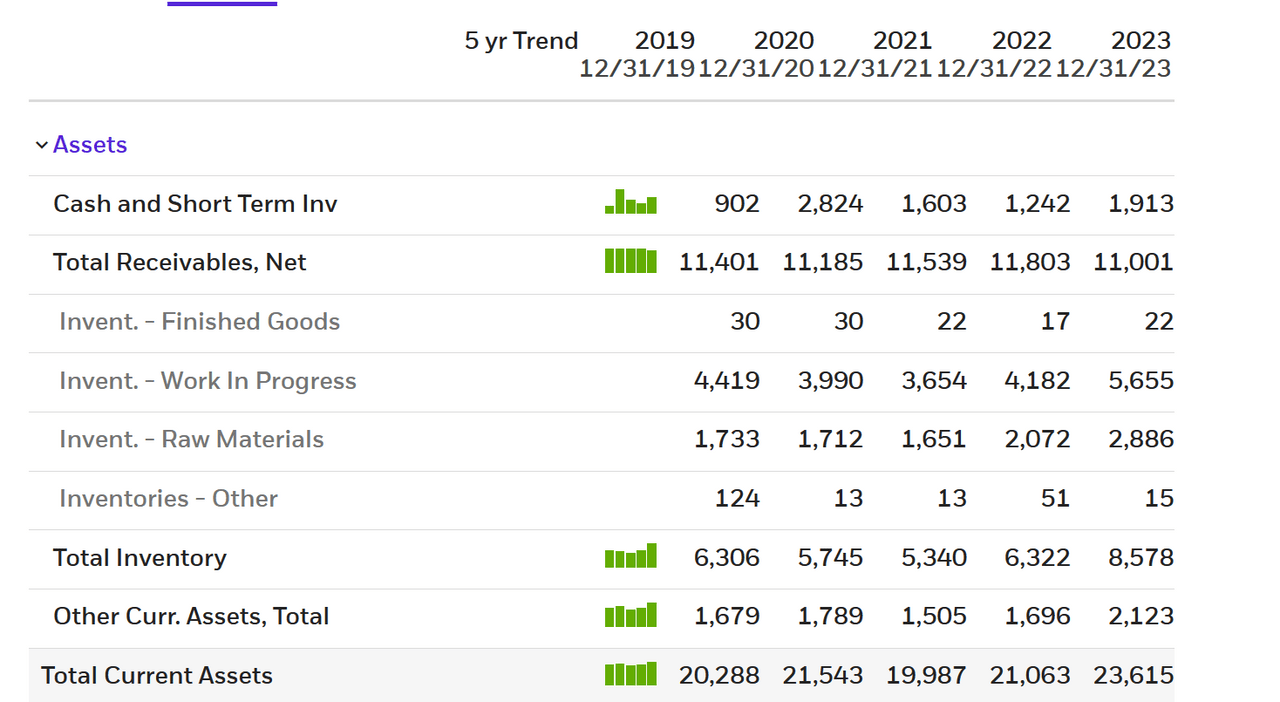Click the Total Receivables, Net row label
Viewport: 1280px width, 702px height.
pos(180,262)
